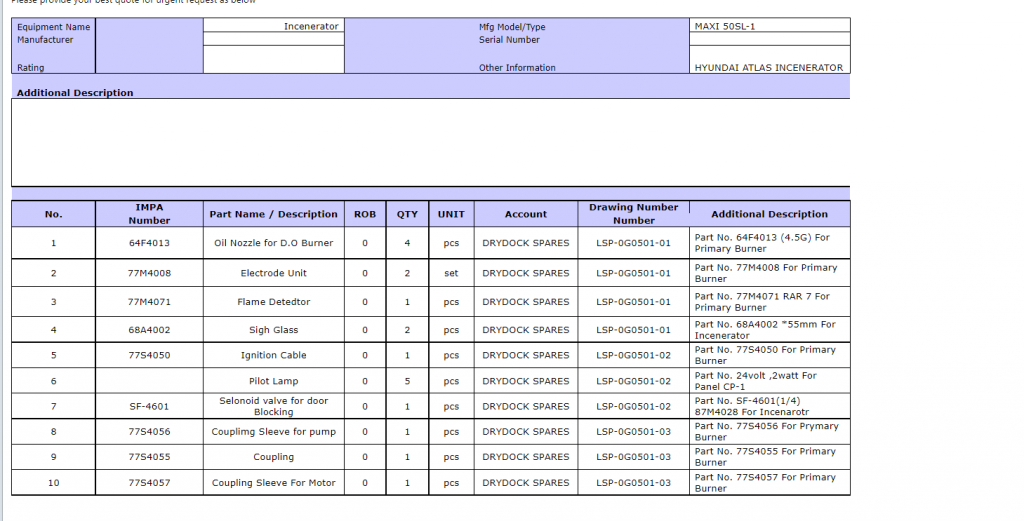Viewport: 1024px width, 521px height.
Task: Click the empty Serial Number value field
Action: click(770, 40)
